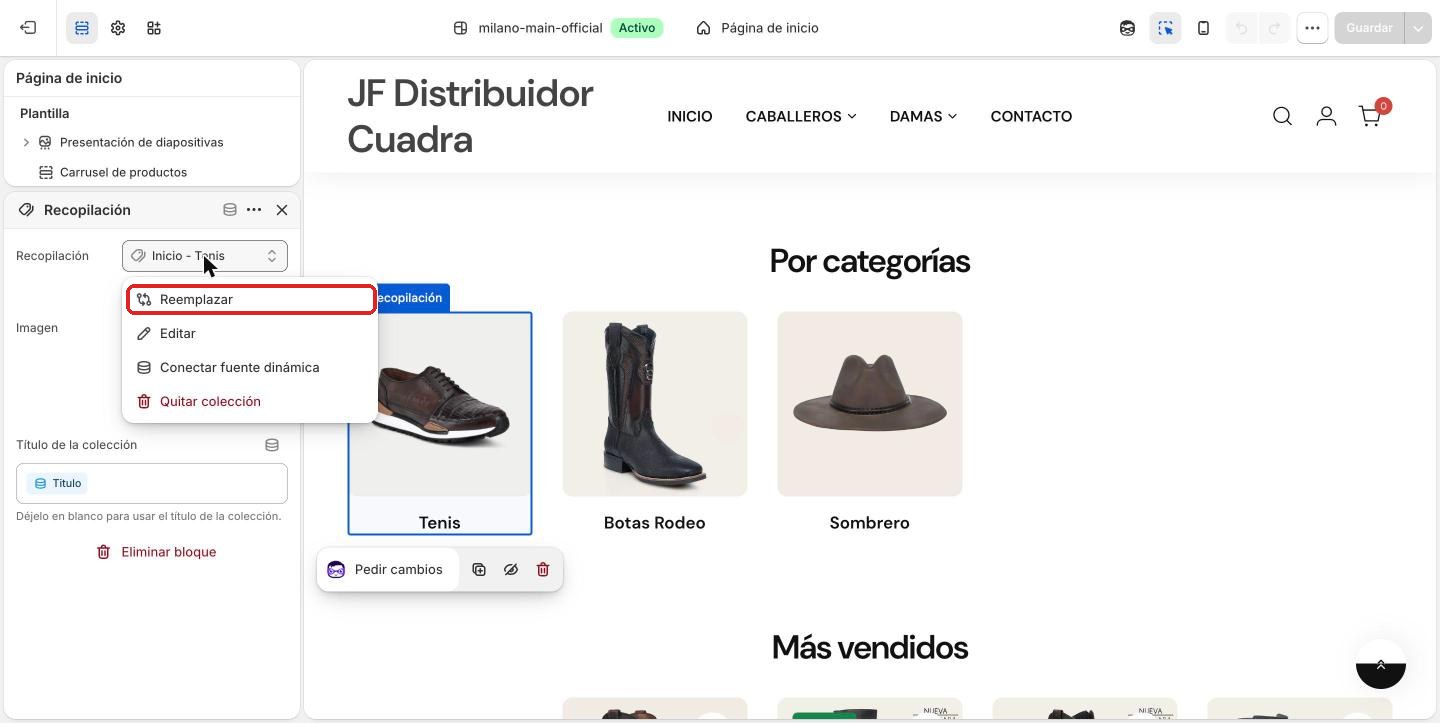Delete block via floating trash icon
Viewport: 1440px width, 723px height.
543,570
